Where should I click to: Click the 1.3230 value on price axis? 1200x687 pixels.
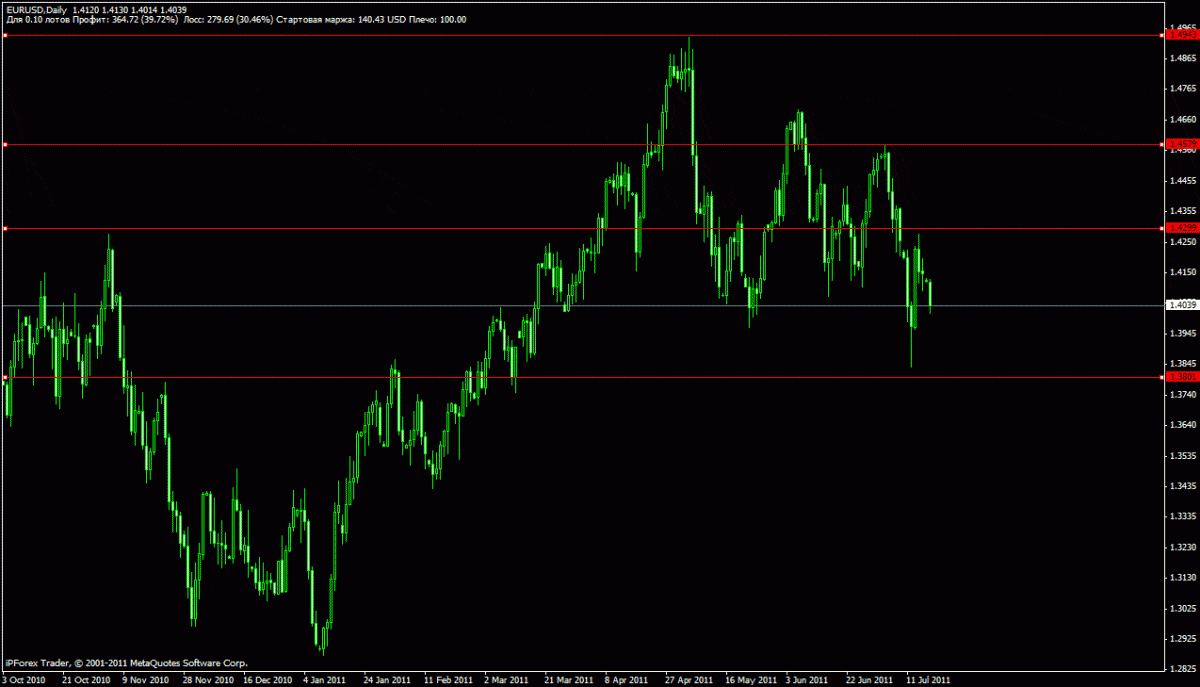[x=1181, y=548]
